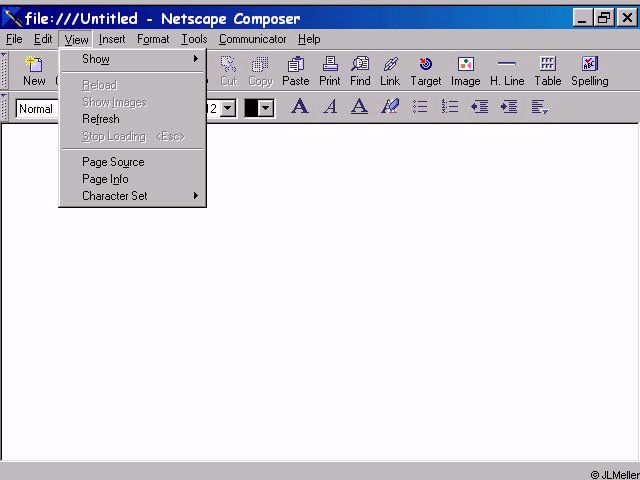This screenshot has width=640, height=480.
Task: Open the Format menu
Action: [153, 39]
